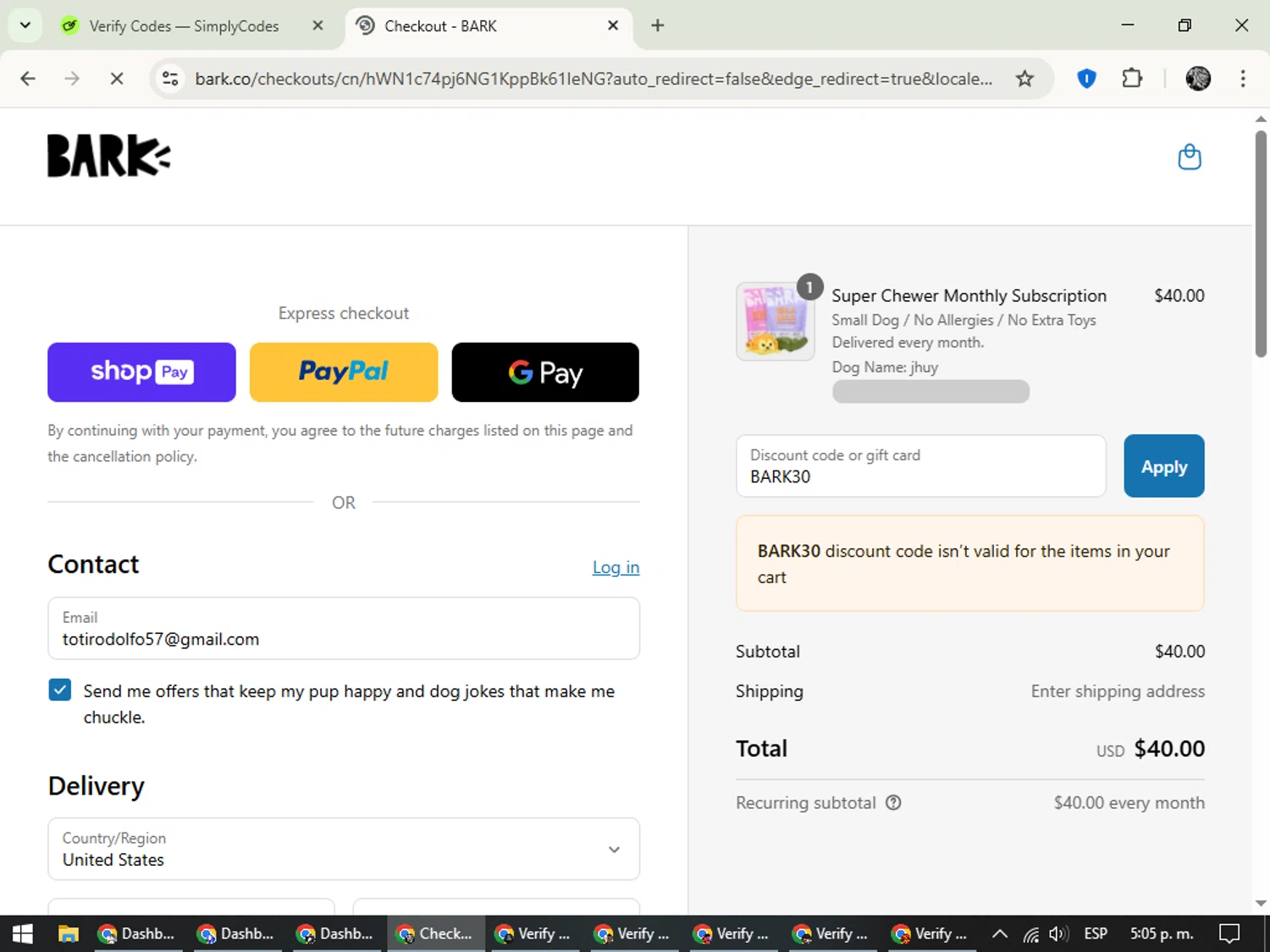This screenshot has height=952, width=1270.
Task: Click the Total $40.00 amount
Action: click(x=1169, y=749)
